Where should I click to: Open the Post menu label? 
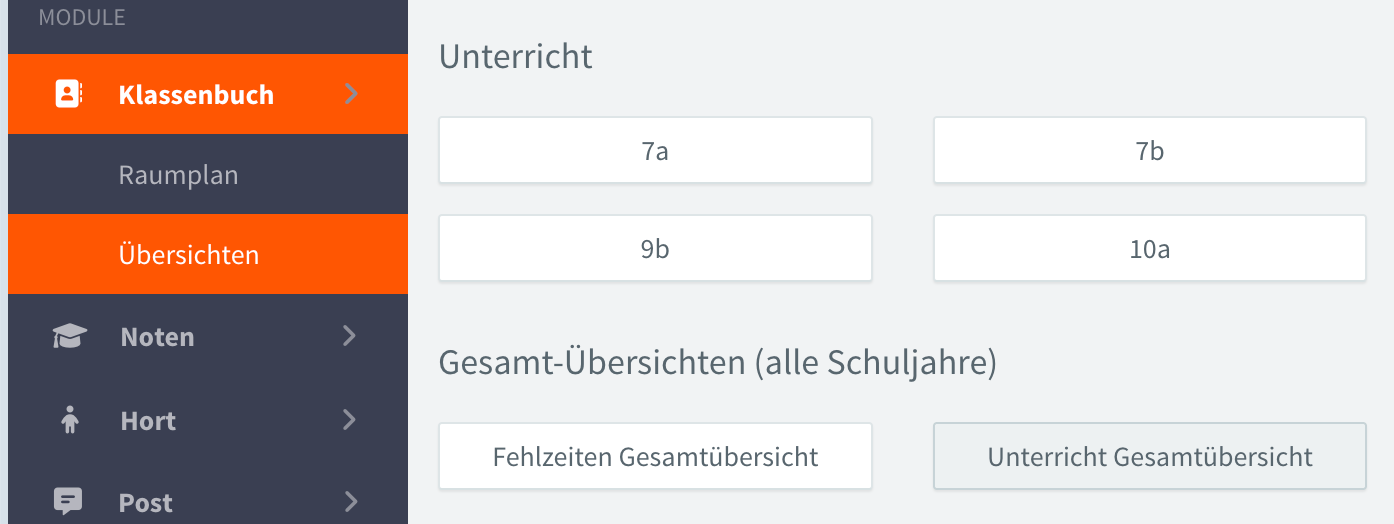click(x=146, y=503)
